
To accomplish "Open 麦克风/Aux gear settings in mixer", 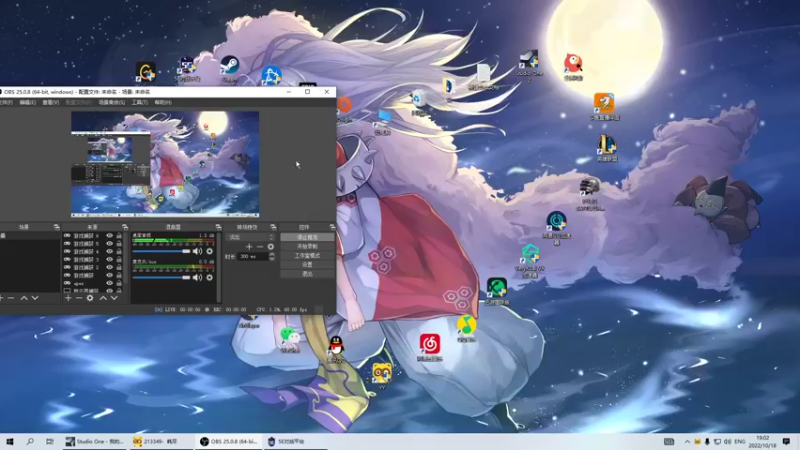I will [x=209, y=278].
